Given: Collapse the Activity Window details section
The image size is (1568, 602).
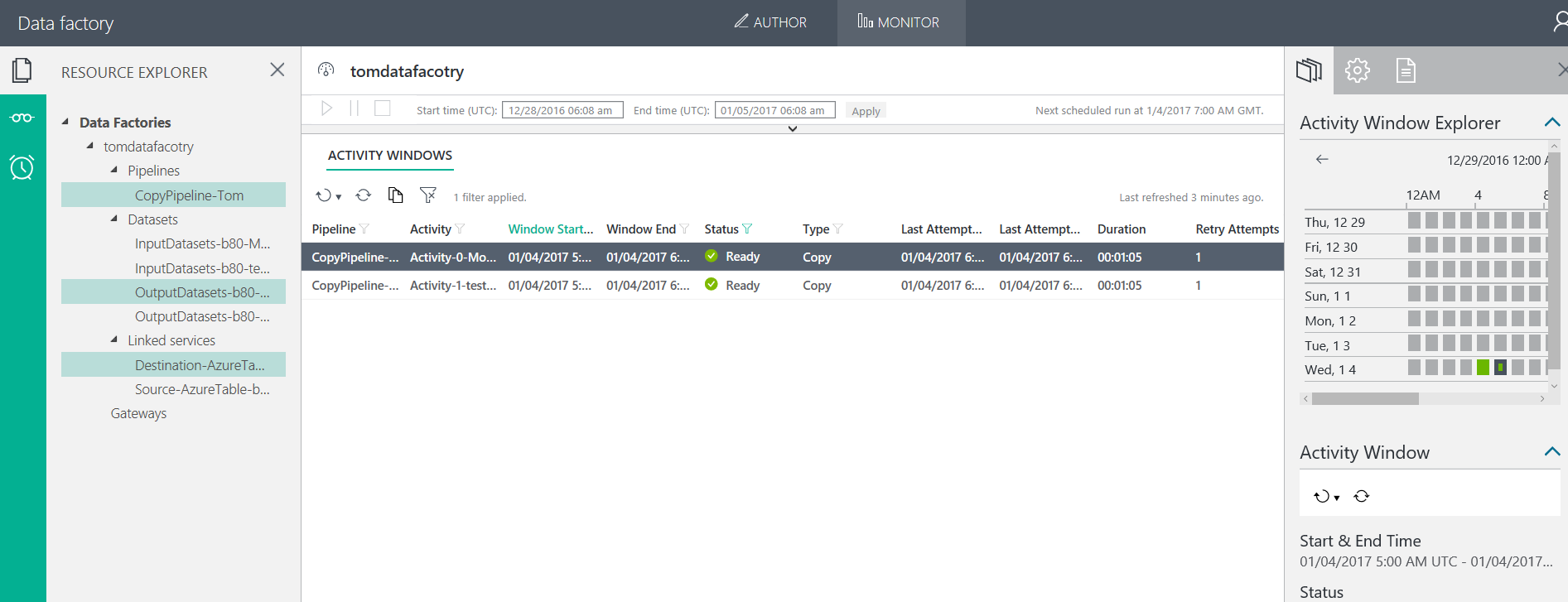Looking at the screenshot, I should tap(1552, 452).
